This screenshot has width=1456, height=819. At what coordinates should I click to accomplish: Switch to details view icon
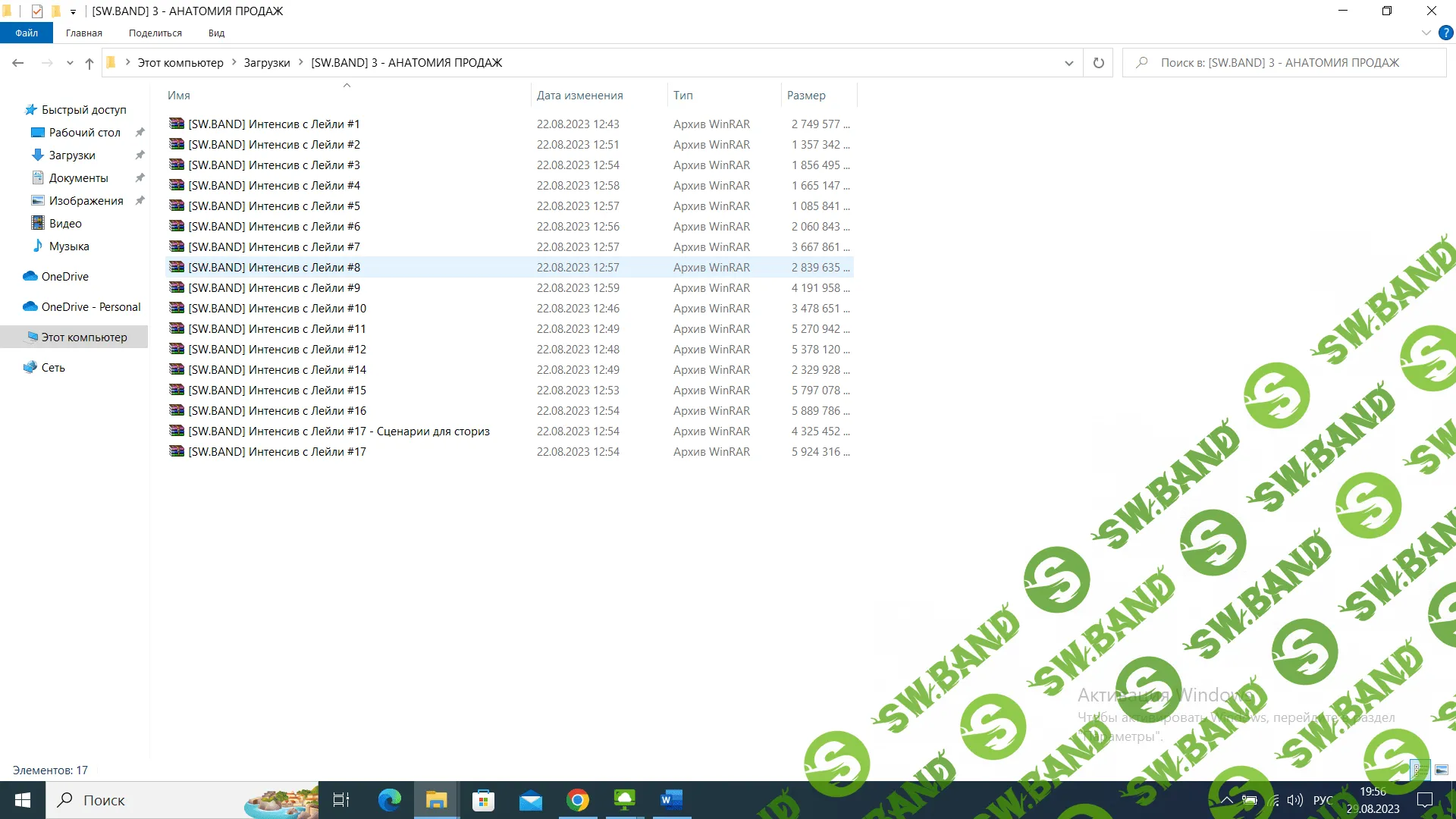tap(1420, 770)
